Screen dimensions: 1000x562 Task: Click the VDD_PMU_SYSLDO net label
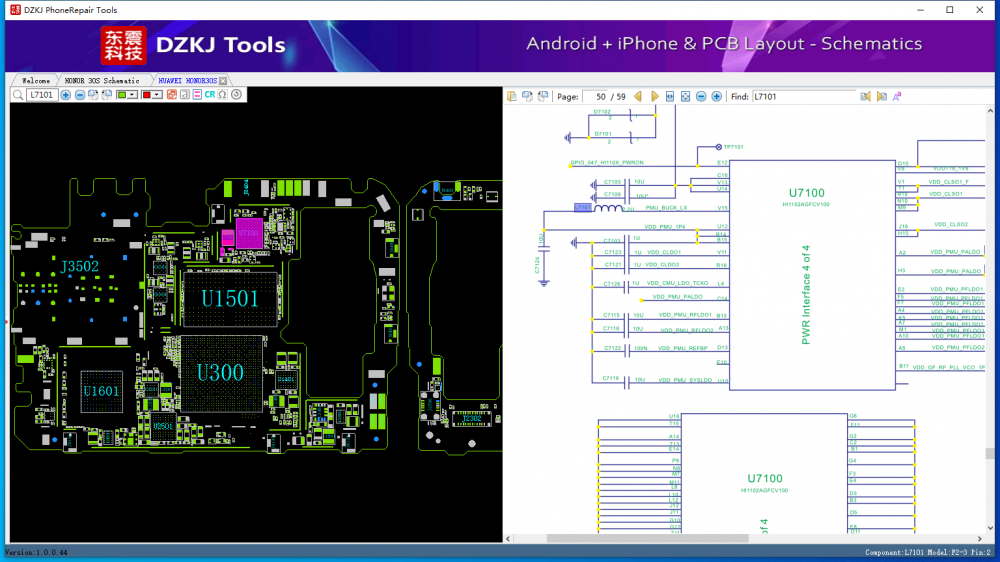[685, 380]
